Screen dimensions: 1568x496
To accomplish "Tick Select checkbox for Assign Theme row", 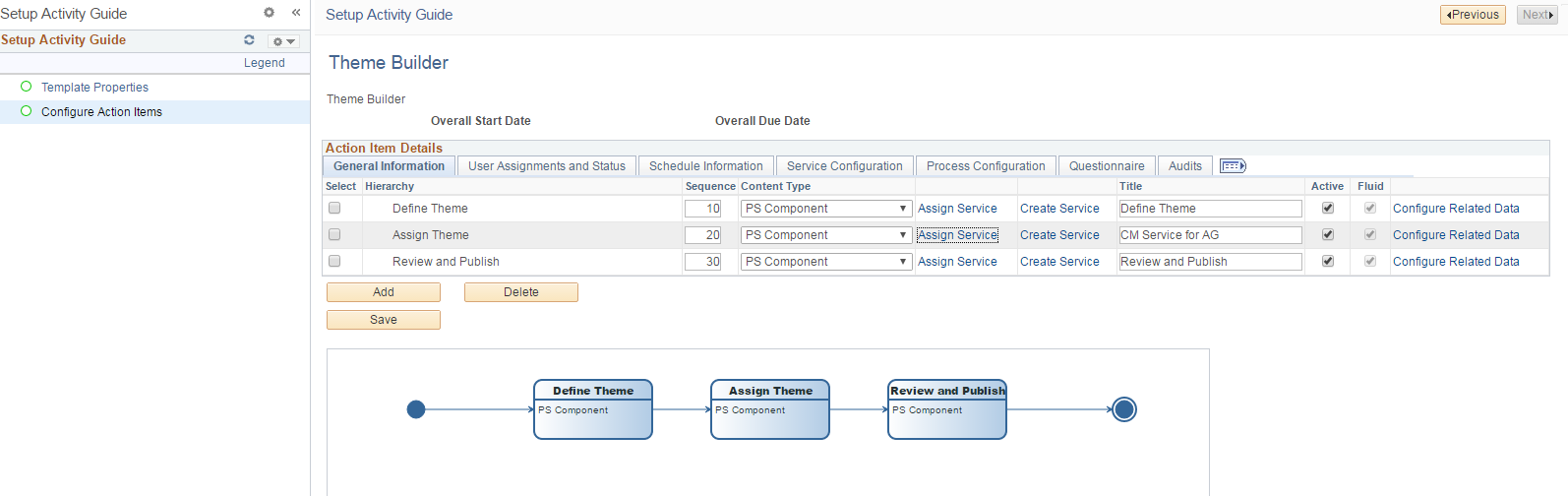I will (x=334, y=235).
